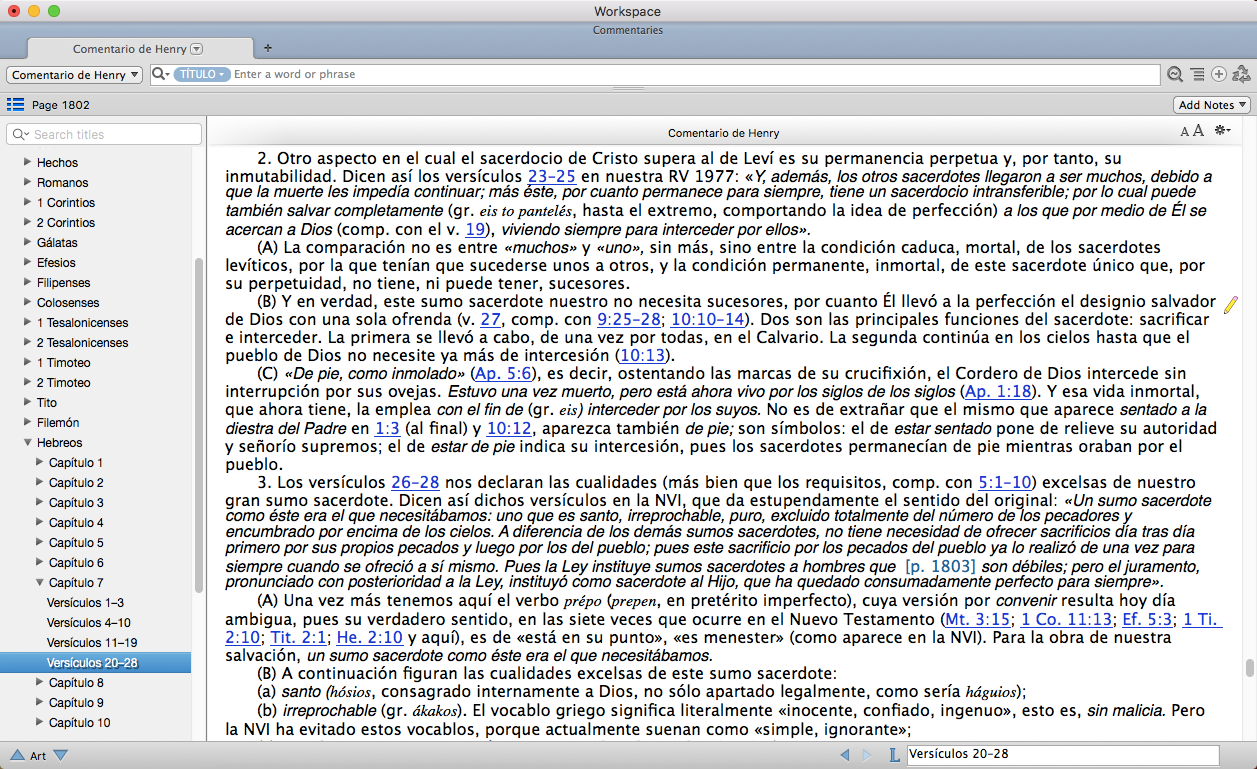
Task: Open the search magnifier options menu
Action: (x=160, y=74)
